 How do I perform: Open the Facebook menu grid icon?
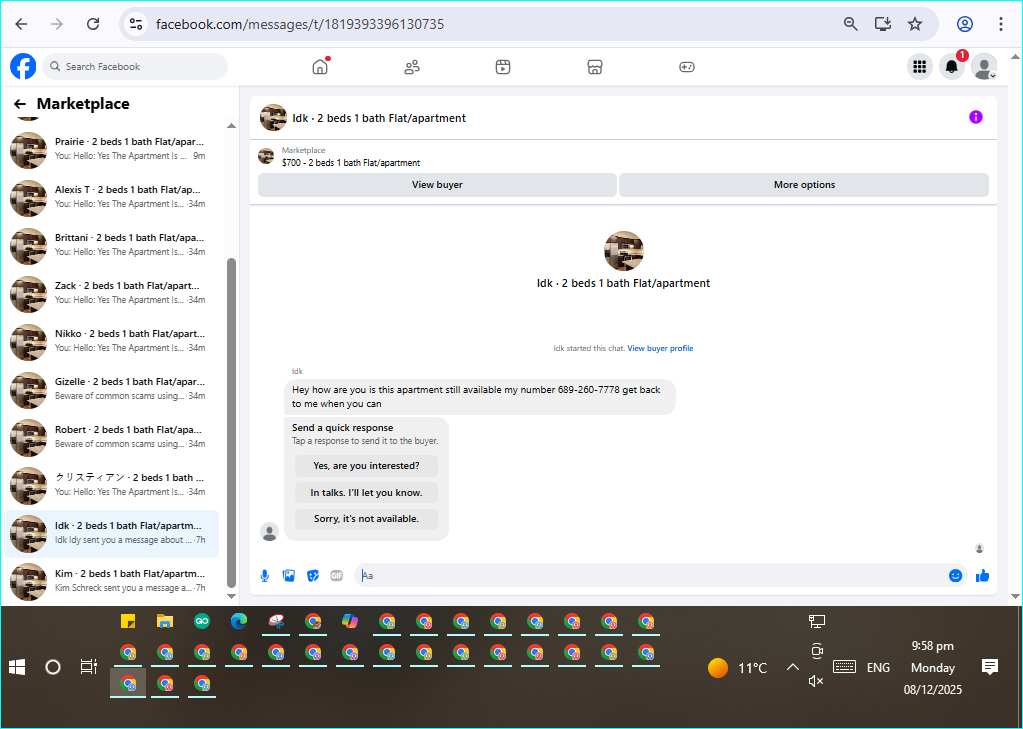920,67
